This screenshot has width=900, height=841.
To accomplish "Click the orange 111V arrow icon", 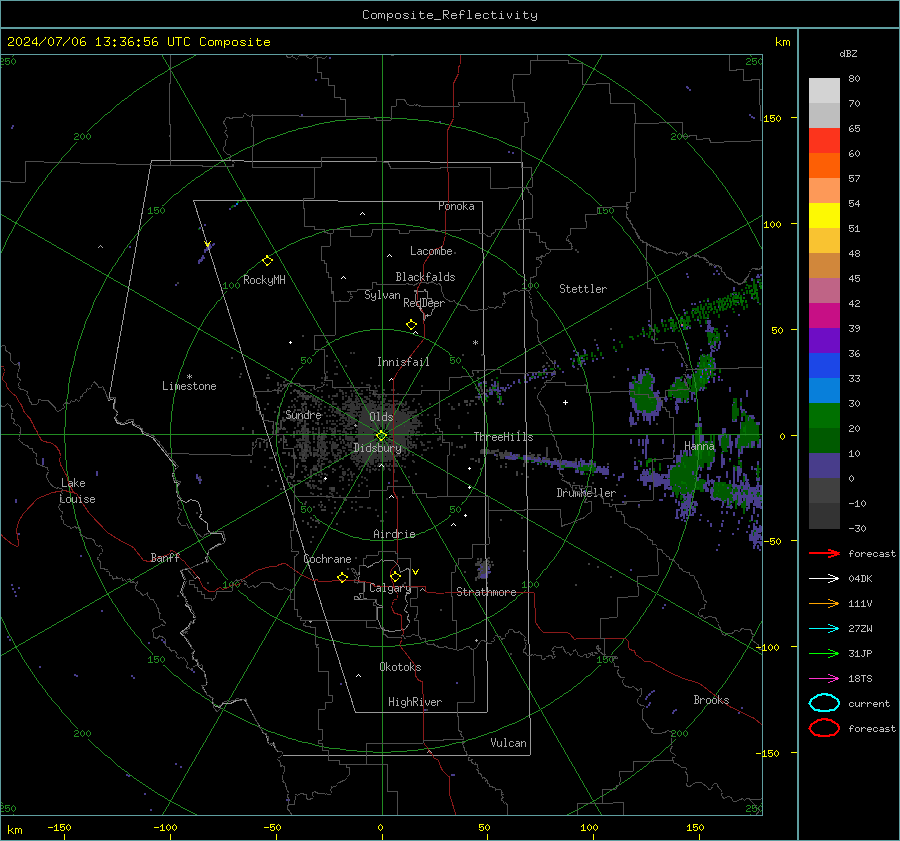I will pyautogui.click(x=824, y=603).
